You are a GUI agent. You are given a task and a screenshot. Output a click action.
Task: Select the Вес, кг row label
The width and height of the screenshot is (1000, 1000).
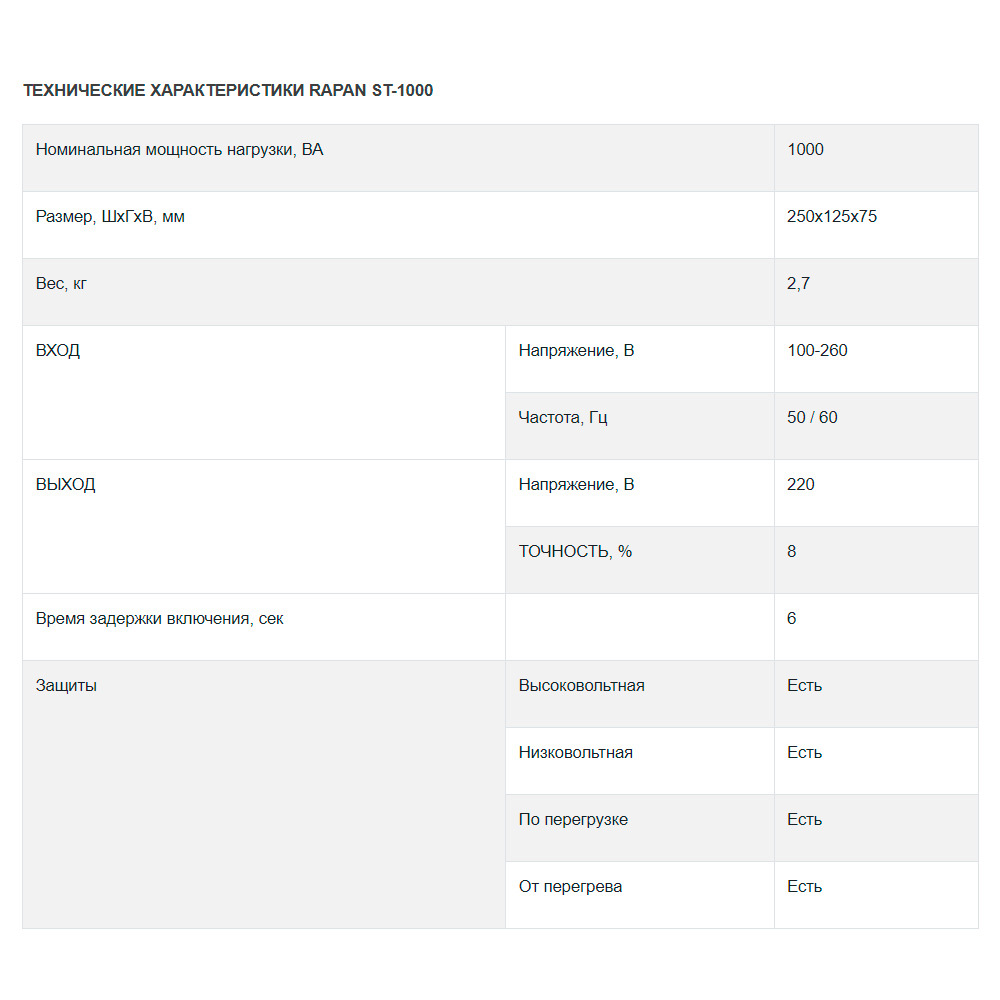pyautogui.click(x=61, y=284)
